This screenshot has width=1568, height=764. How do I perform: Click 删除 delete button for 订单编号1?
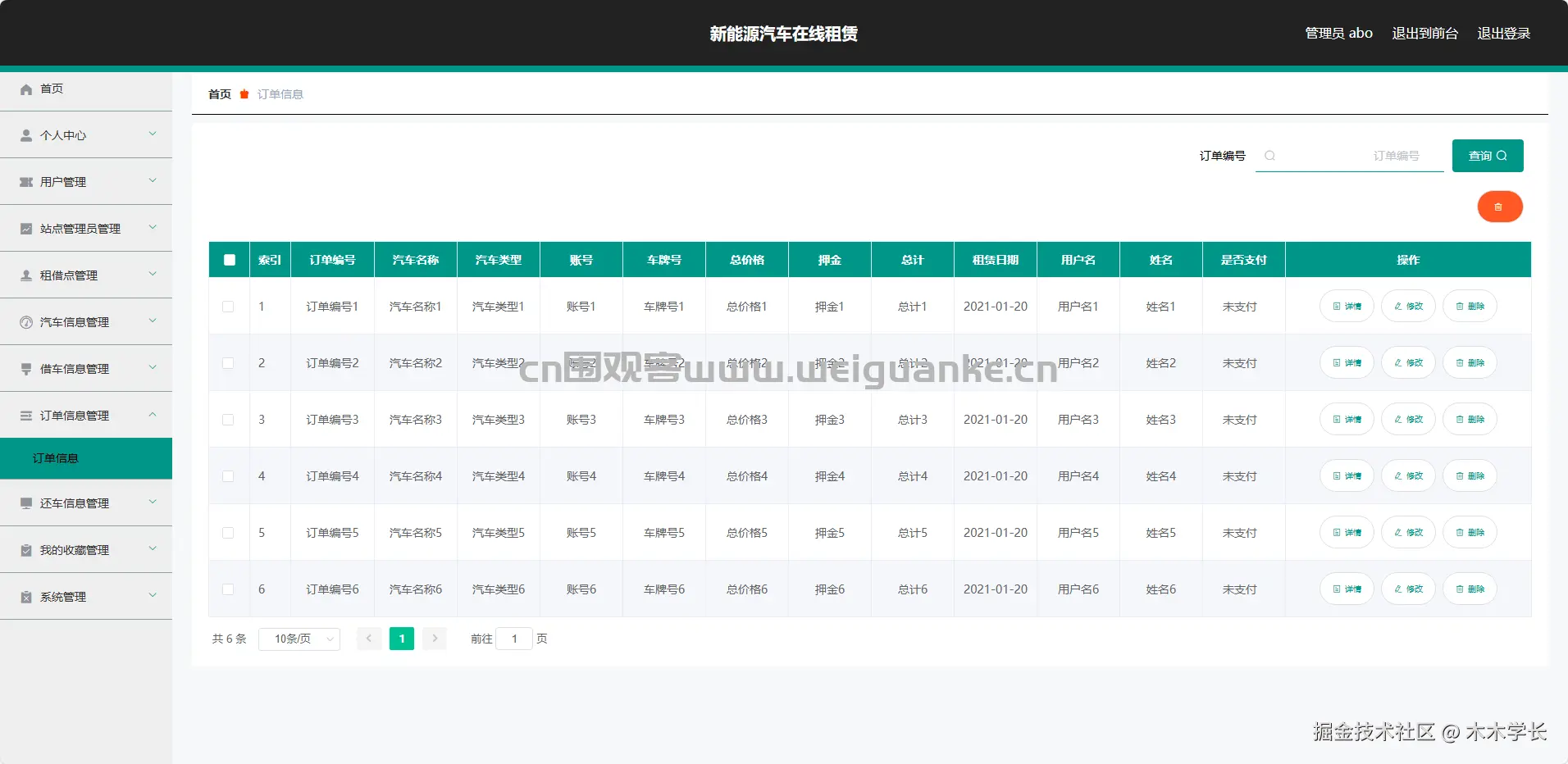pos(1470,307)
